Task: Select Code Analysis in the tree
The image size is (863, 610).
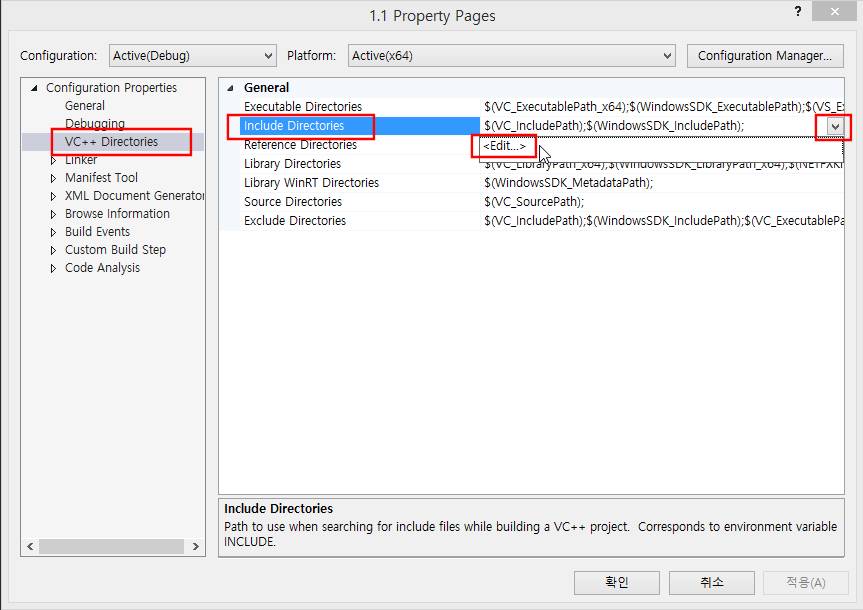Action: 102,268
